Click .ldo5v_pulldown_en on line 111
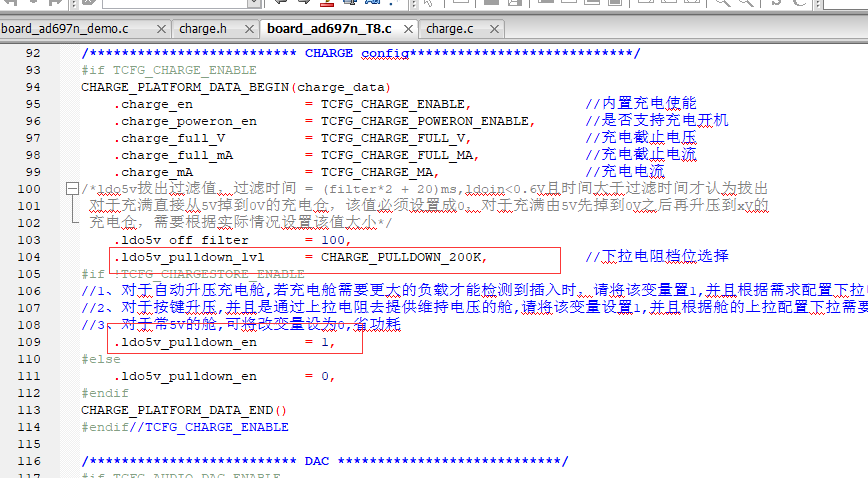The image size is (868, 478). tap(185, 376)
